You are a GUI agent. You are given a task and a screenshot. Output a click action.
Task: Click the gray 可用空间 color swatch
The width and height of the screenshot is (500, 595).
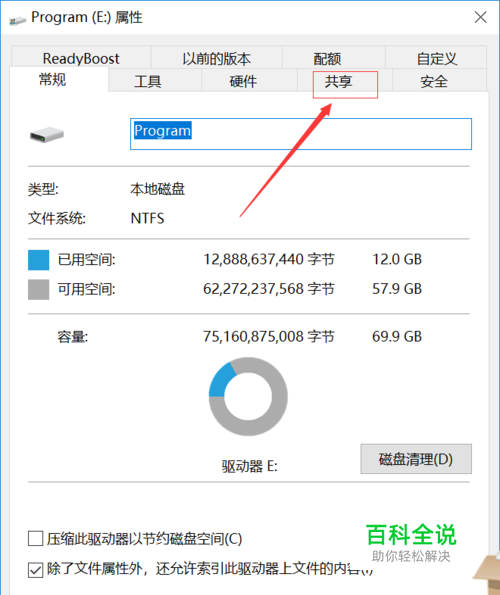39,290
